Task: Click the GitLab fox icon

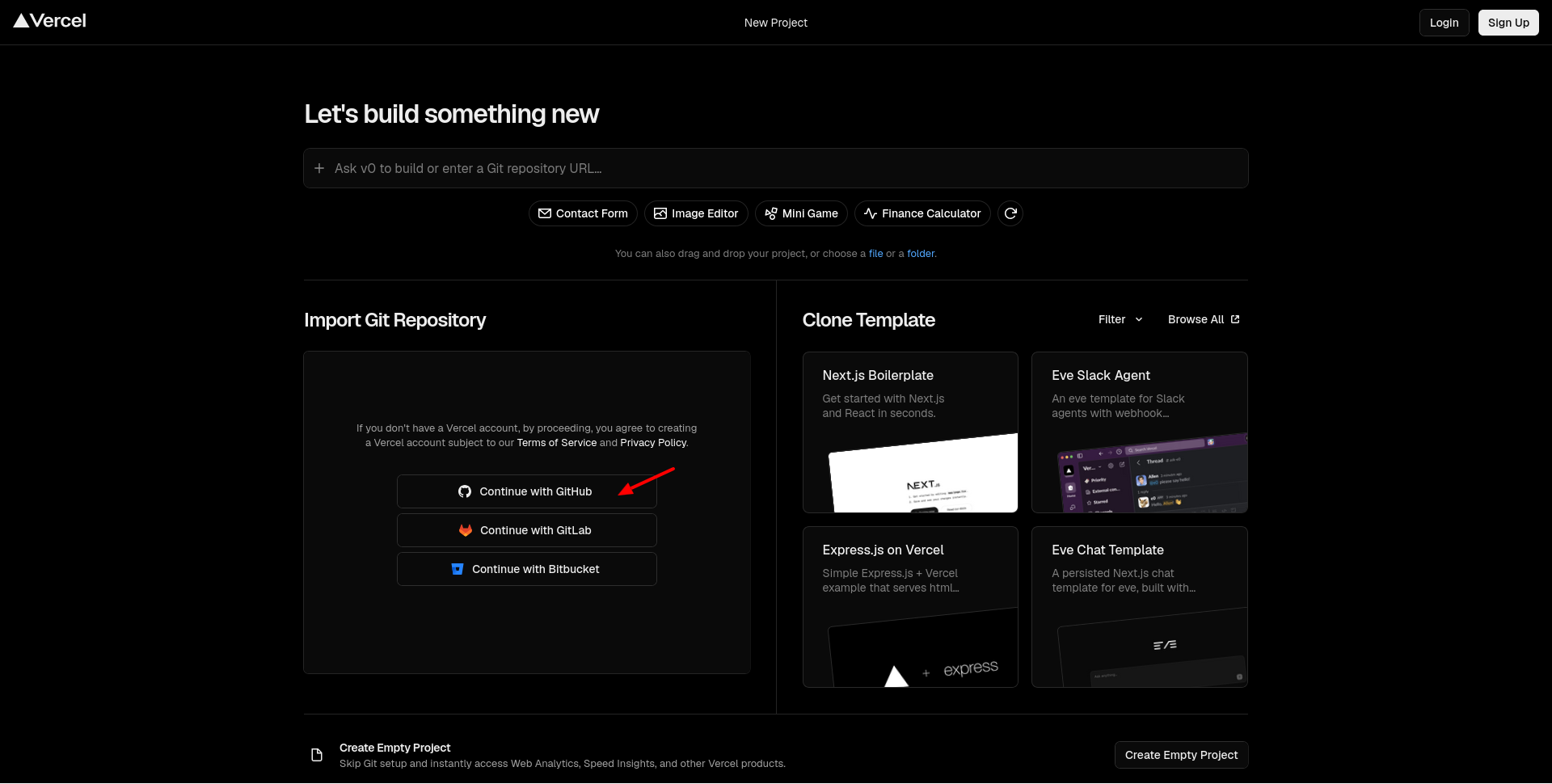Action: click(466, 530)
